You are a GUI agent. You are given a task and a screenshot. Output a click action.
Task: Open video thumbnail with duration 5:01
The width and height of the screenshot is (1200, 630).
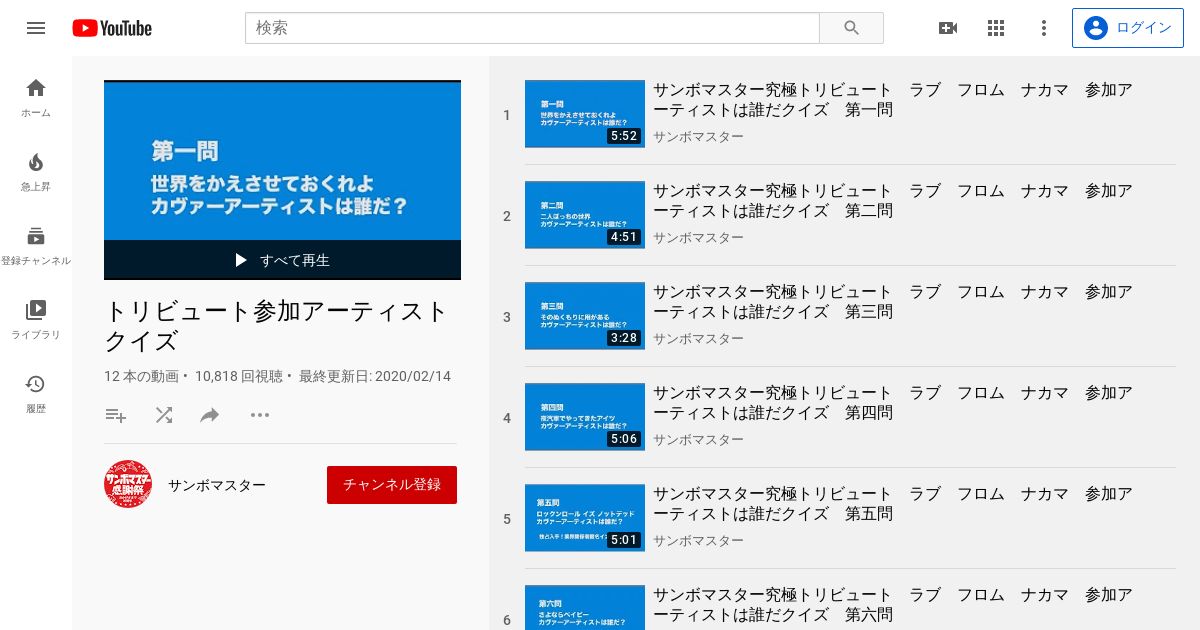(x=585, y=518)
